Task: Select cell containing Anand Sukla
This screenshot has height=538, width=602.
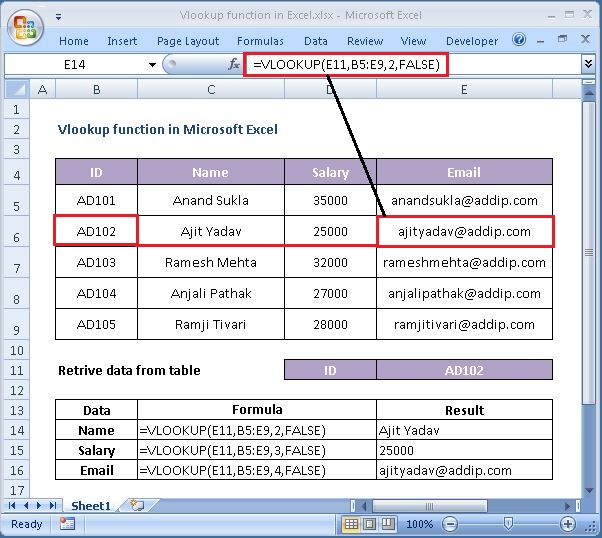Action: click(211, 200)
